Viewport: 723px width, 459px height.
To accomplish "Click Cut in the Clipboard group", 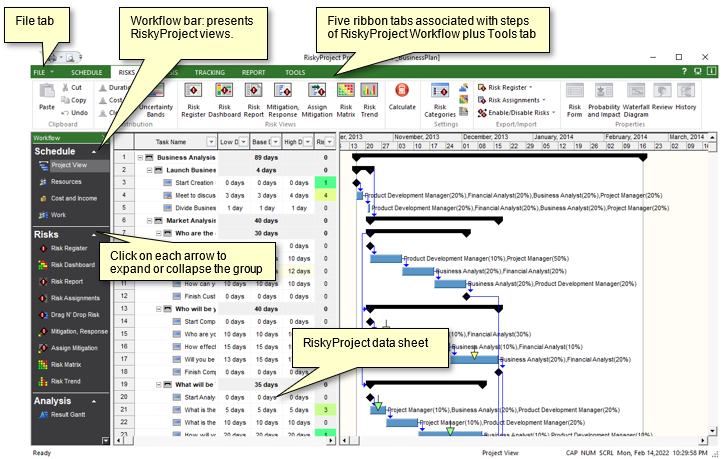I will [72, 87].
